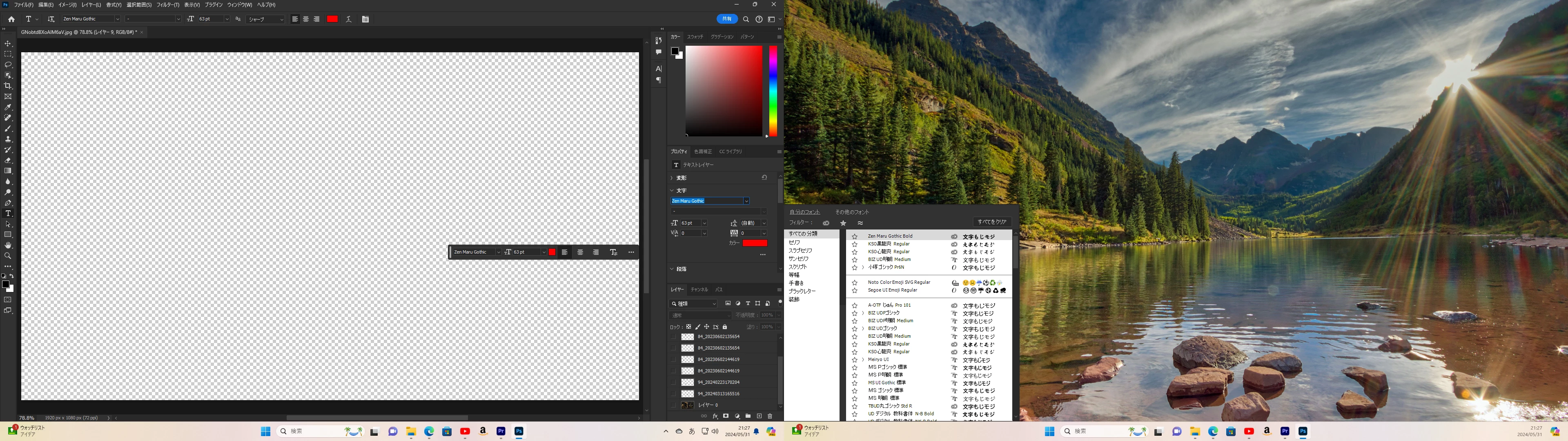Open Zen Maru Gothic dropdown in Properties panel
Screen dimensions: 1568x441
746,201
